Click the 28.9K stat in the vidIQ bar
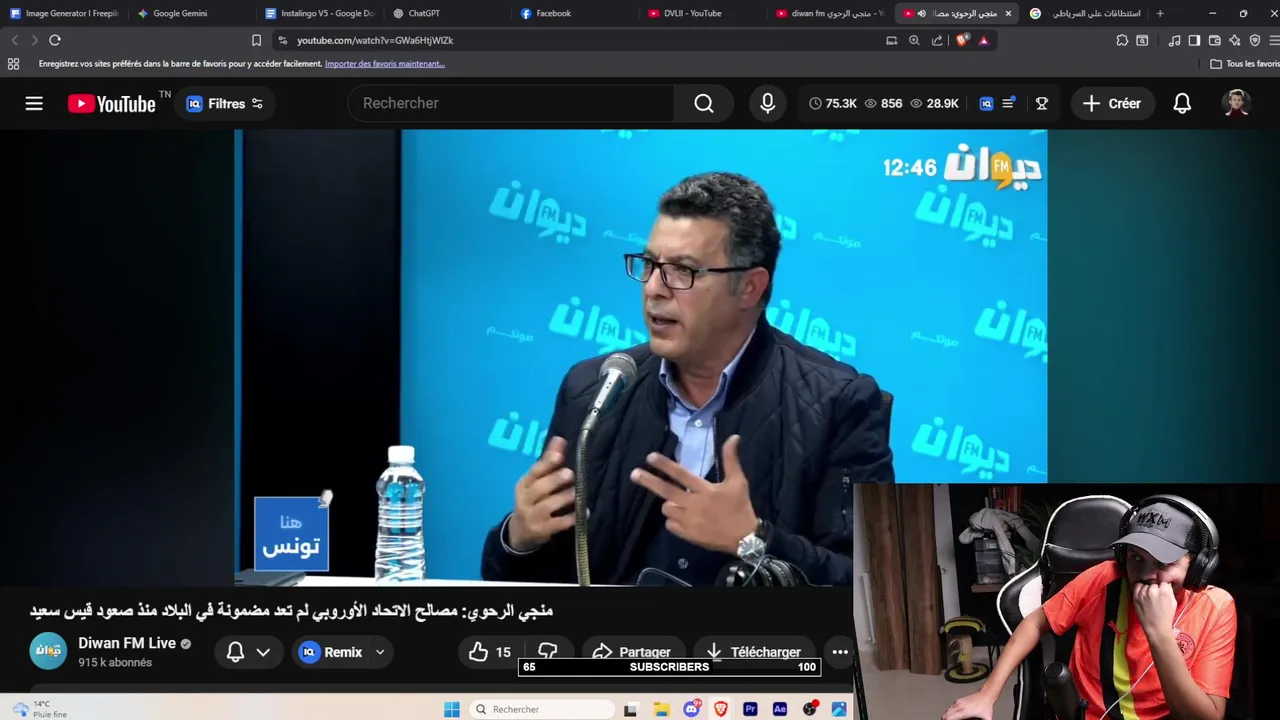 tap(934, 104)
